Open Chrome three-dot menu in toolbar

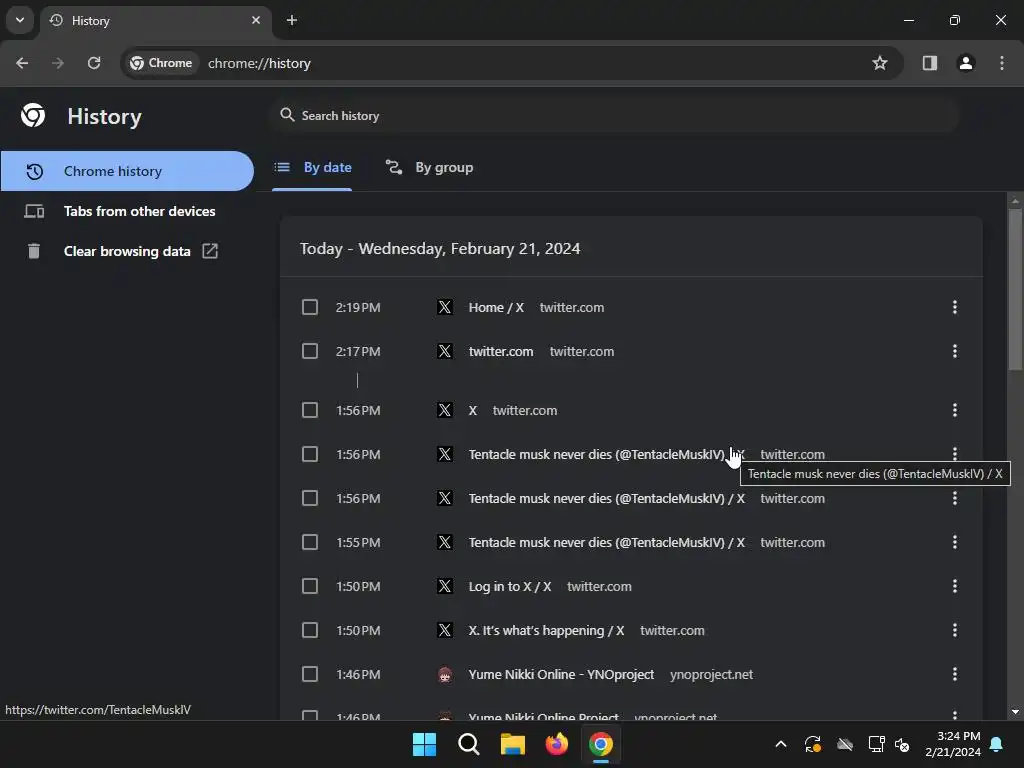(x=1002, y=63)
